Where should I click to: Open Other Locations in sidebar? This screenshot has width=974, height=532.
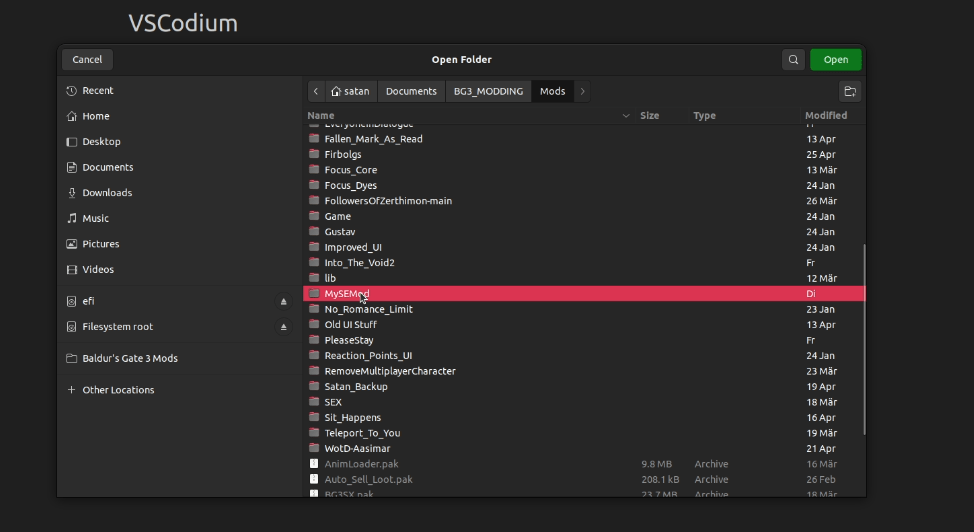click(x=180, y=390)
